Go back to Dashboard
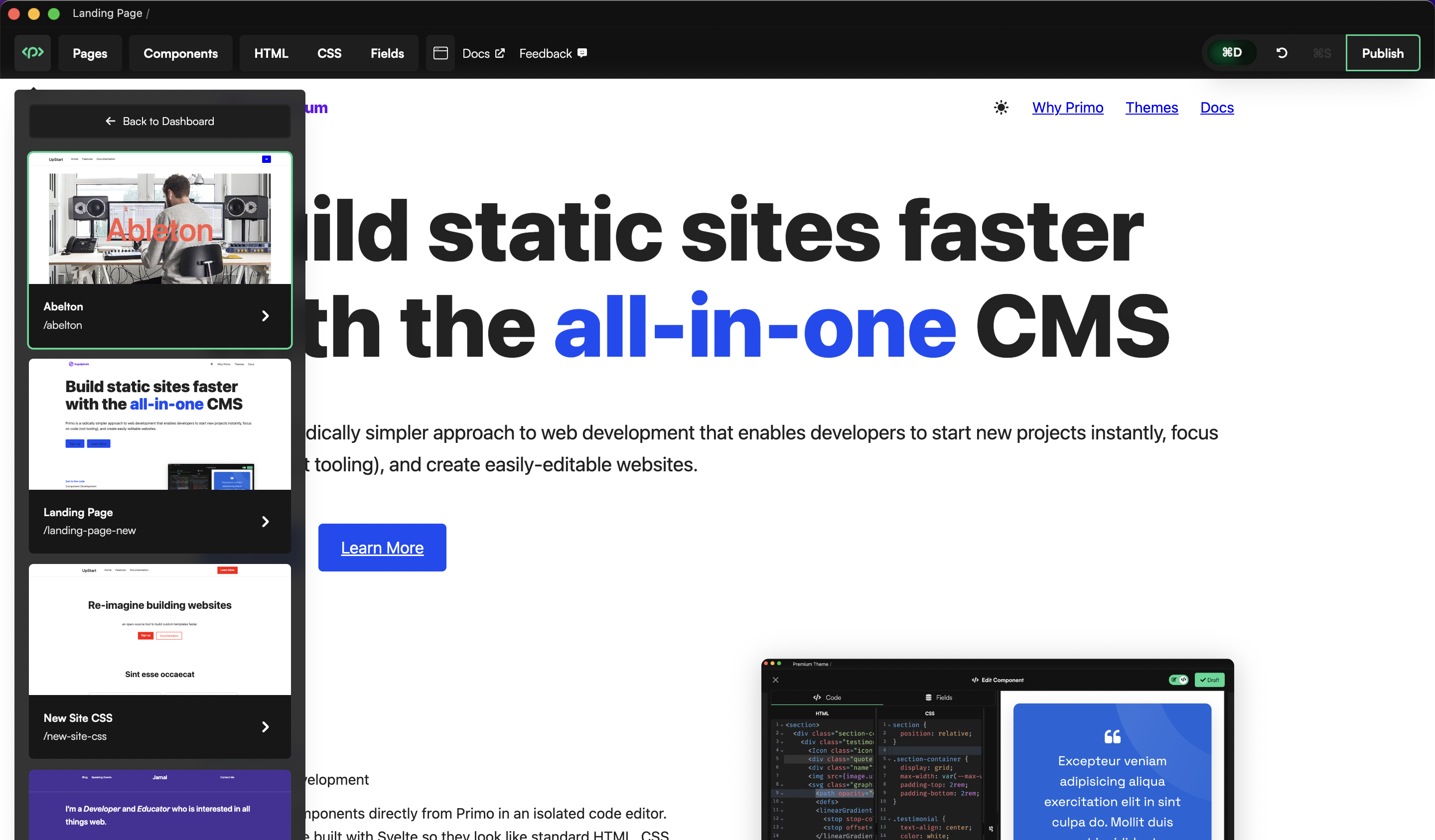The width and height of the screenshot is (1435, 840). [159, 121]
